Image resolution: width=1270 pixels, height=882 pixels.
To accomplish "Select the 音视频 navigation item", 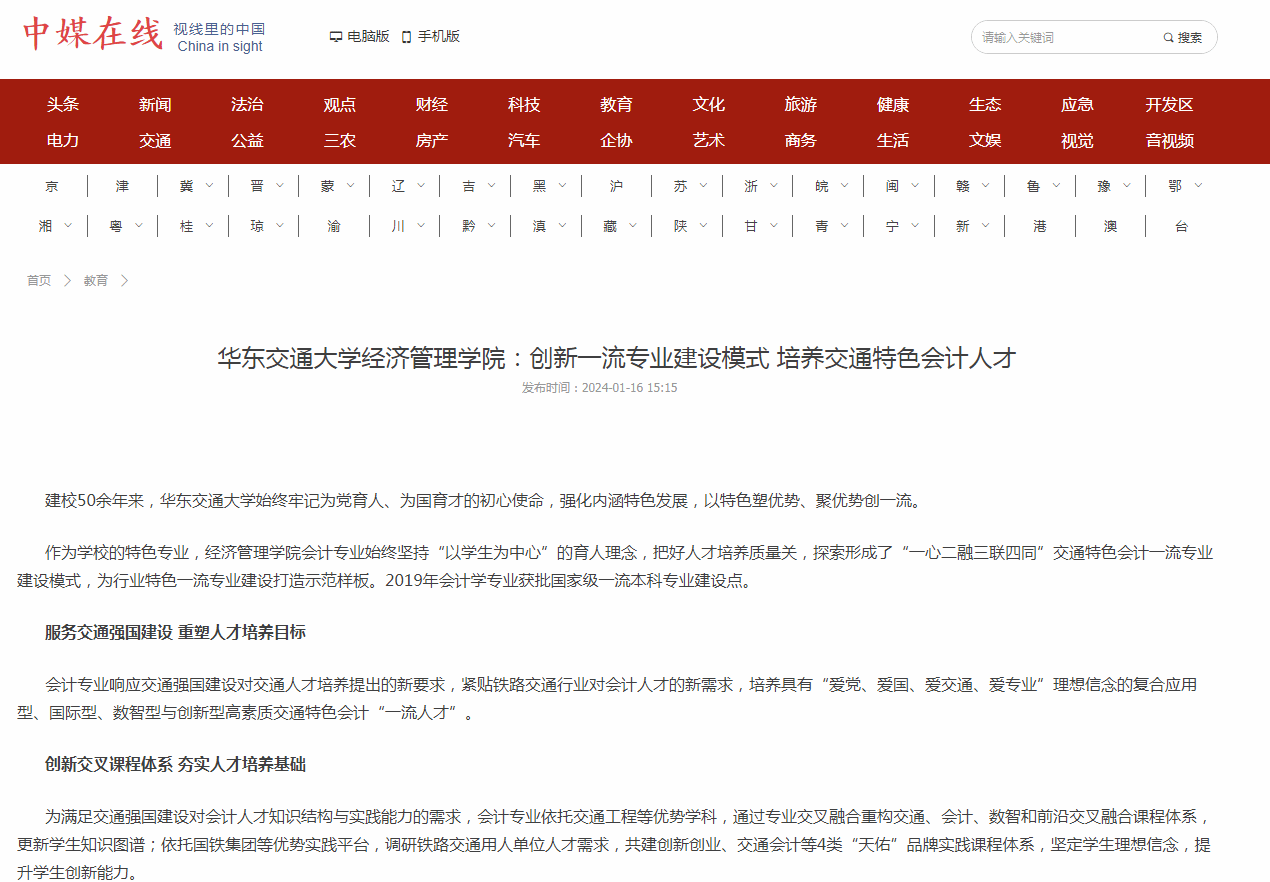I will pyautogui.click(x=1169, y=141).
